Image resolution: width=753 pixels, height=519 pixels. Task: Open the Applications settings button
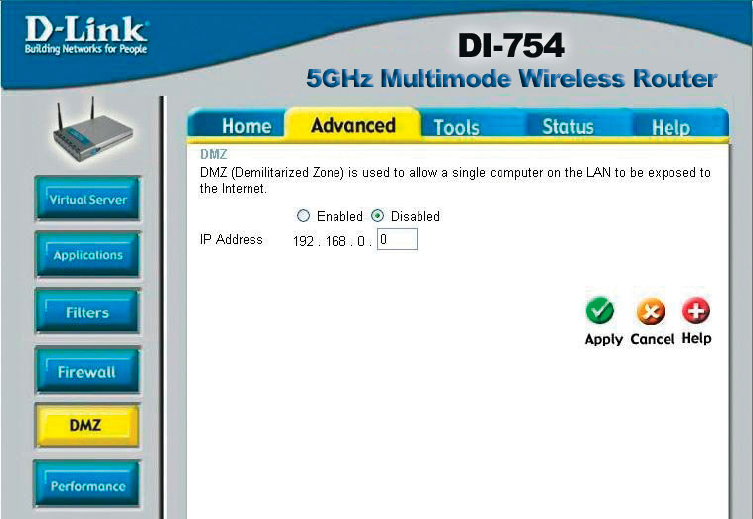click(87, 254)
